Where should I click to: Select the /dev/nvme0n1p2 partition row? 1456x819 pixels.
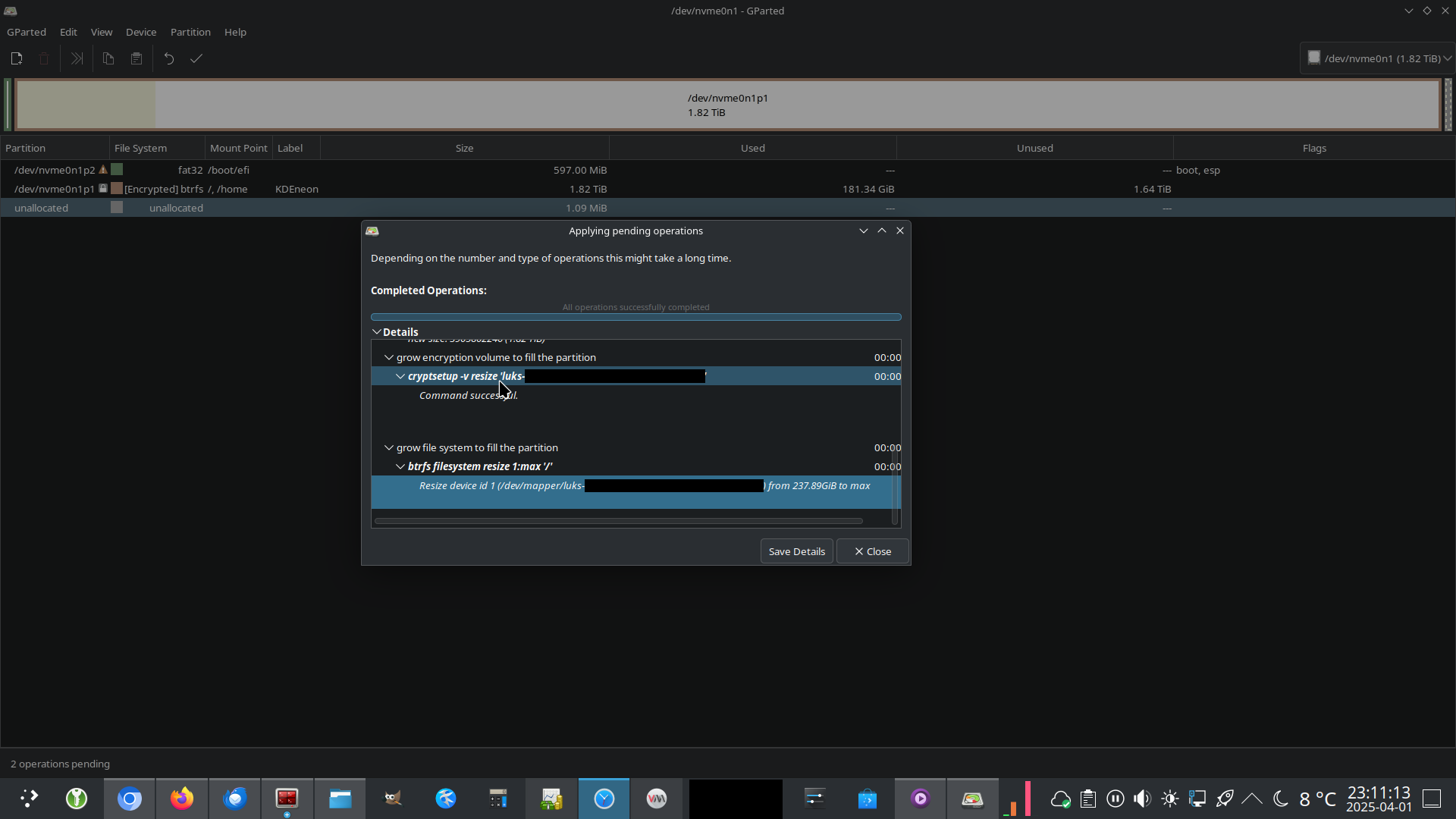click(x=728, y=170)
